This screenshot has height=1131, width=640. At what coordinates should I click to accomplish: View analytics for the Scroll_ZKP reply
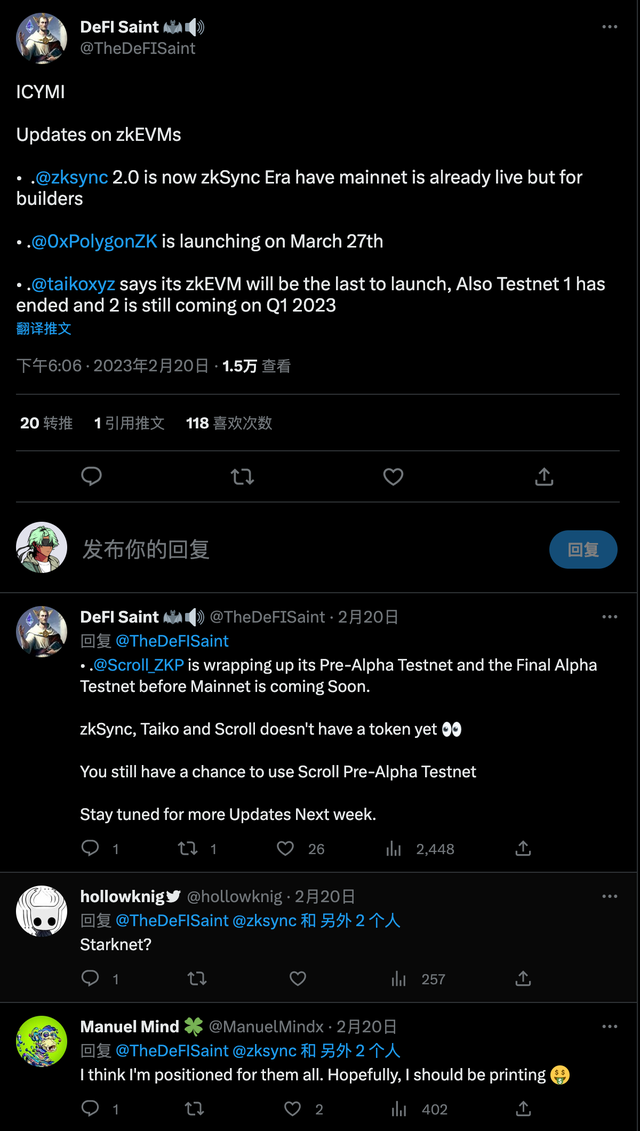click(x=394, y=849)
